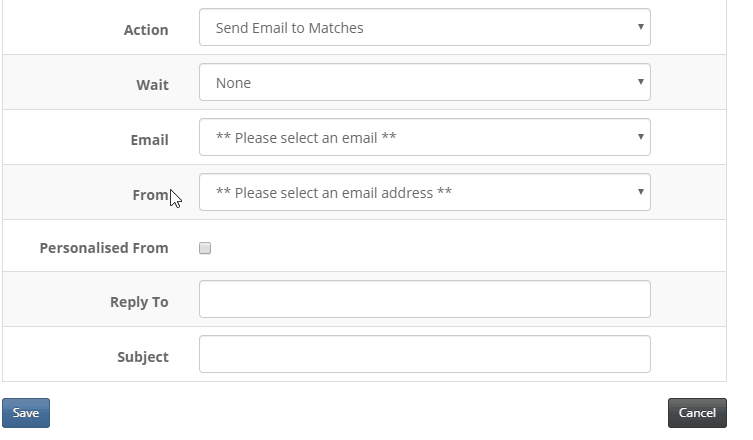The image size is (753, 440).
Task: Click the arrow icon on the Wait dropdown
Action: click(641, 82)
